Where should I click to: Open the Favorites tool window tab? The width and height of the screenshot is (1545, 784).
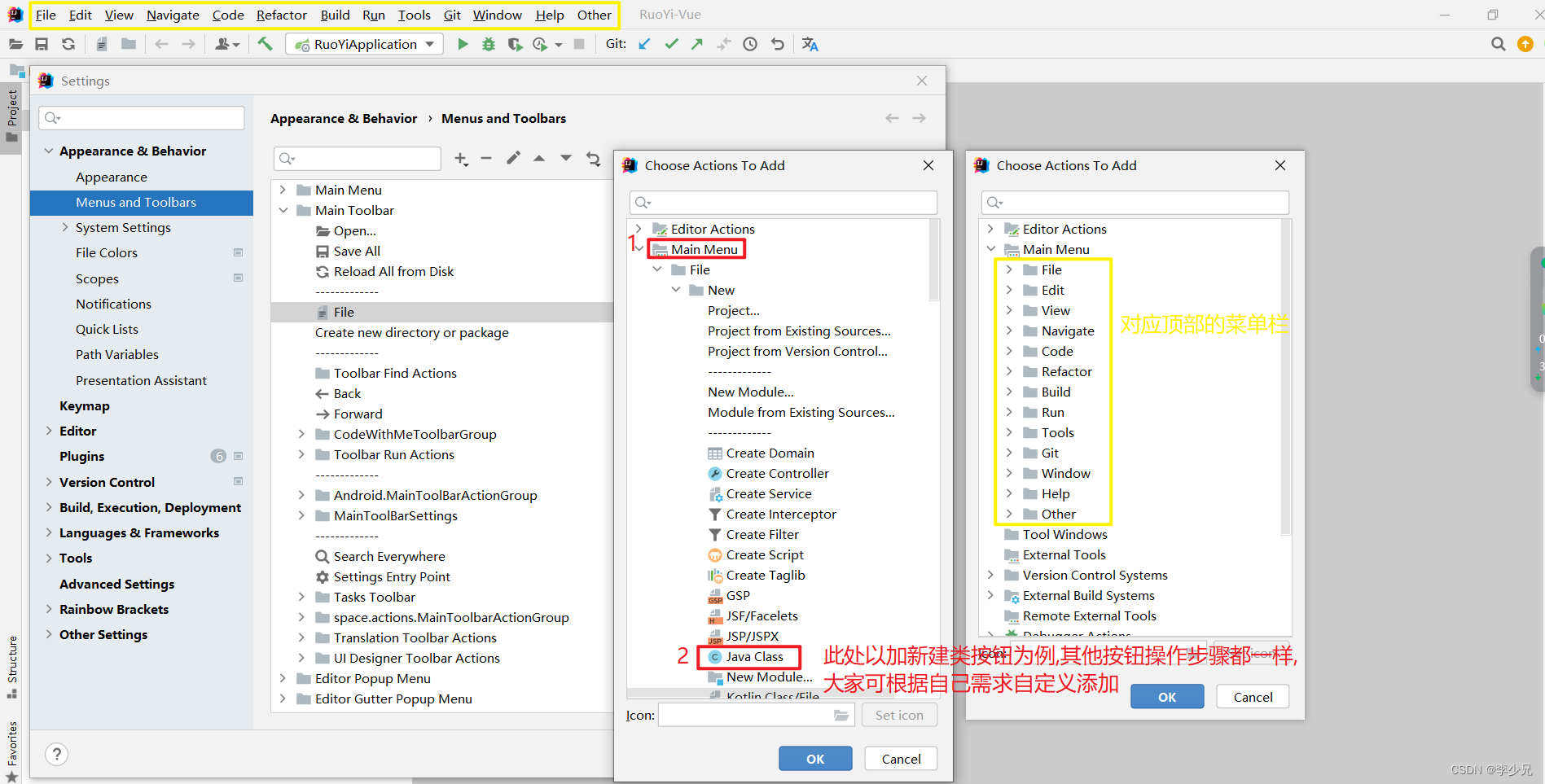[12, 751]
